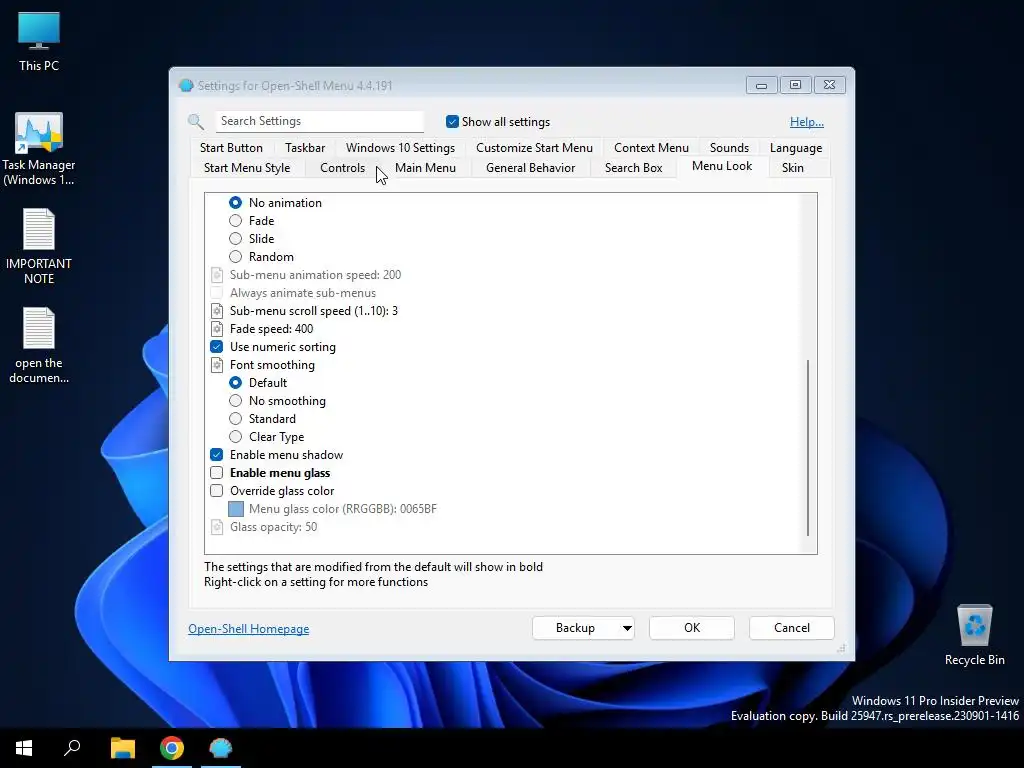Click Menu glass color swatch
The image size is (1024, 768).
pyautogui.click(x=236, y=509)
